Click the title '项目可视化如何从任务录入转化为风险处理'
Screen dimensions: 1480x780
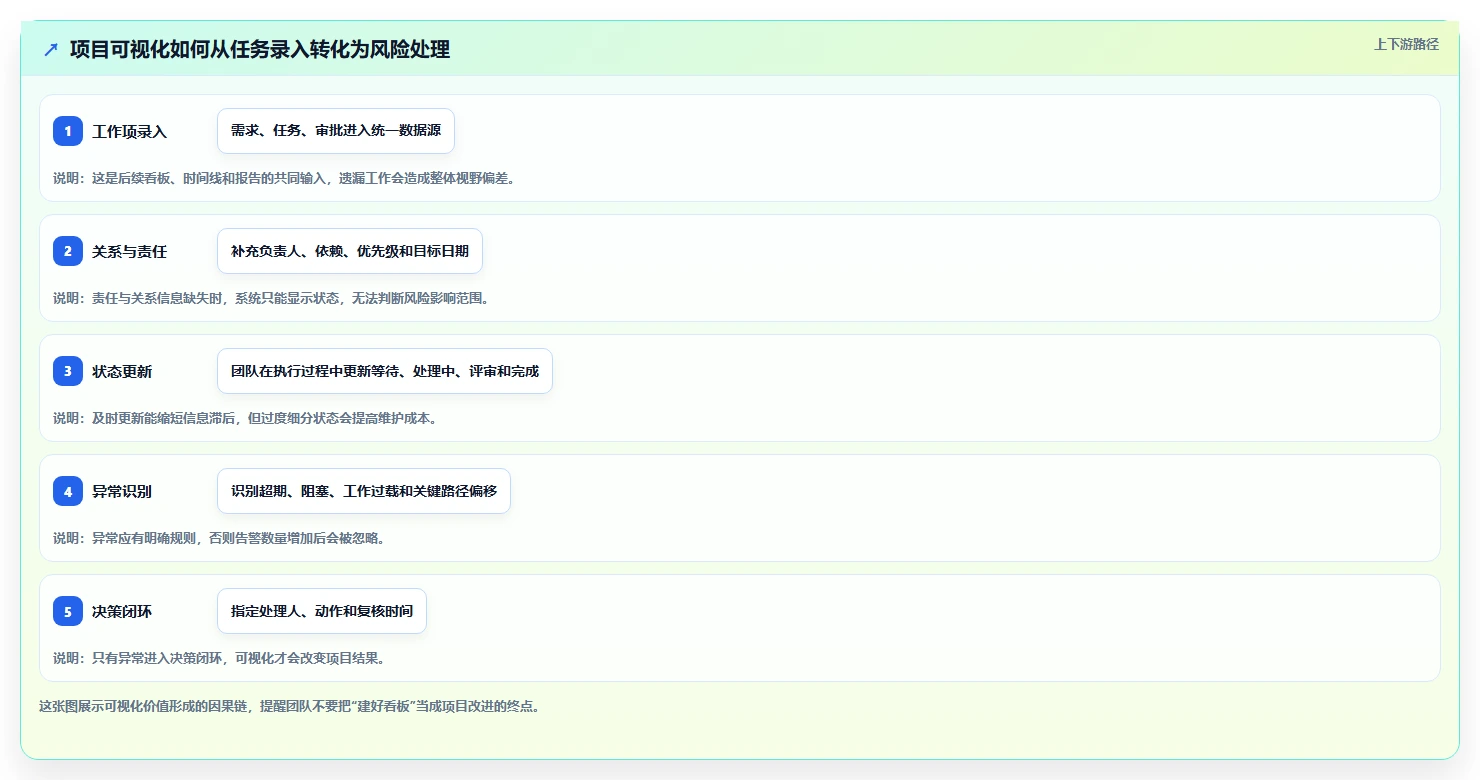tap(260, 49)
